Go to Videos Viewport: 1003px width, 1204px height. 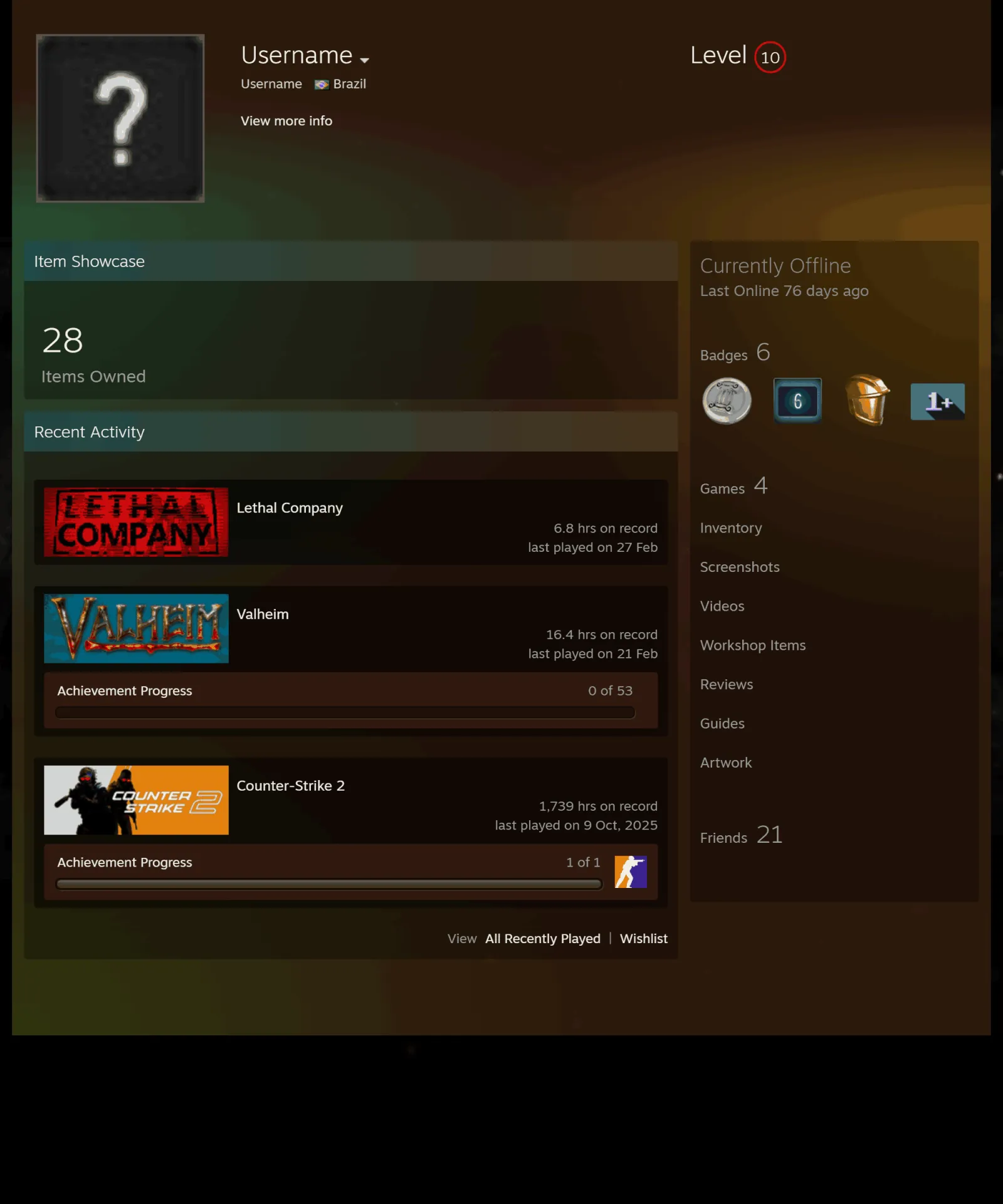722,606
